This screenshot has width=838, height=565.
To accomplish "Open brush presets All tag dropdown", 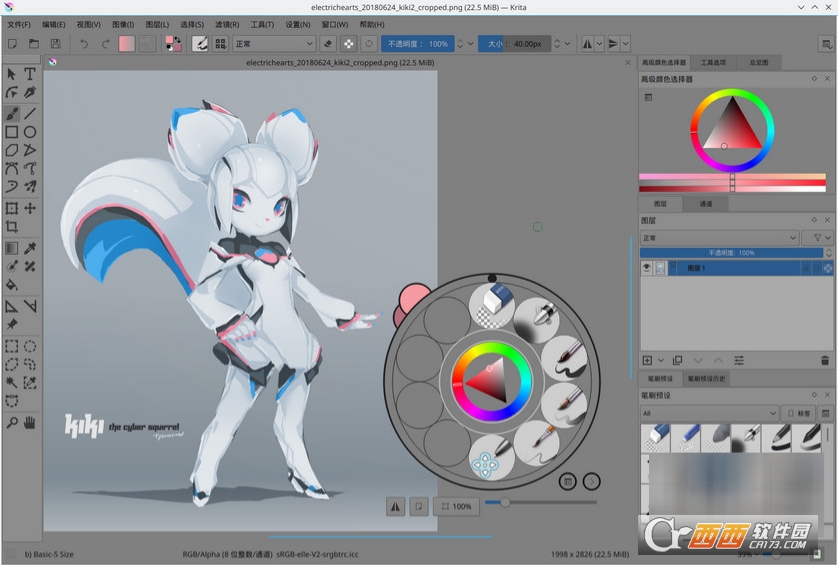I will (709, 413).
